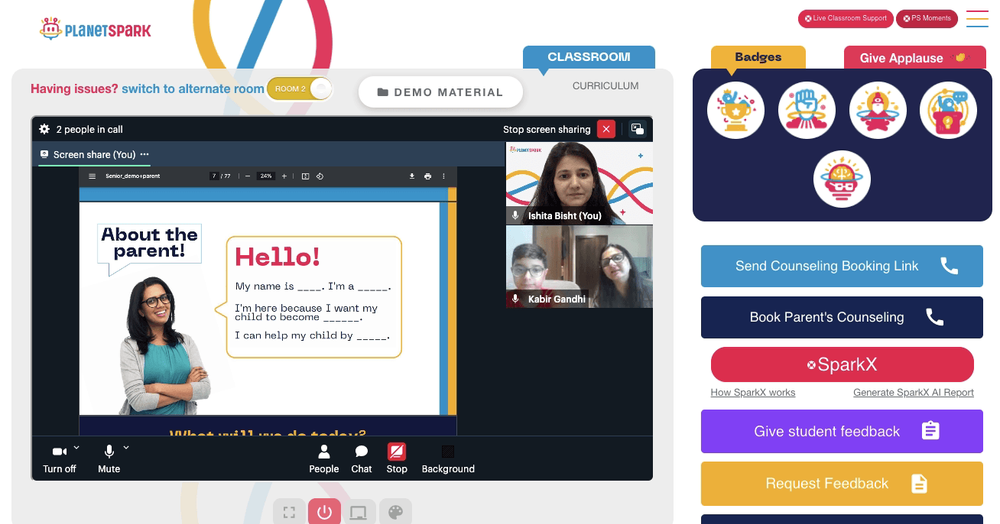This screenshot has width=1000, height=524.
Task: Select Ishita Bisht video tile
Action: [x=579, y=183]
